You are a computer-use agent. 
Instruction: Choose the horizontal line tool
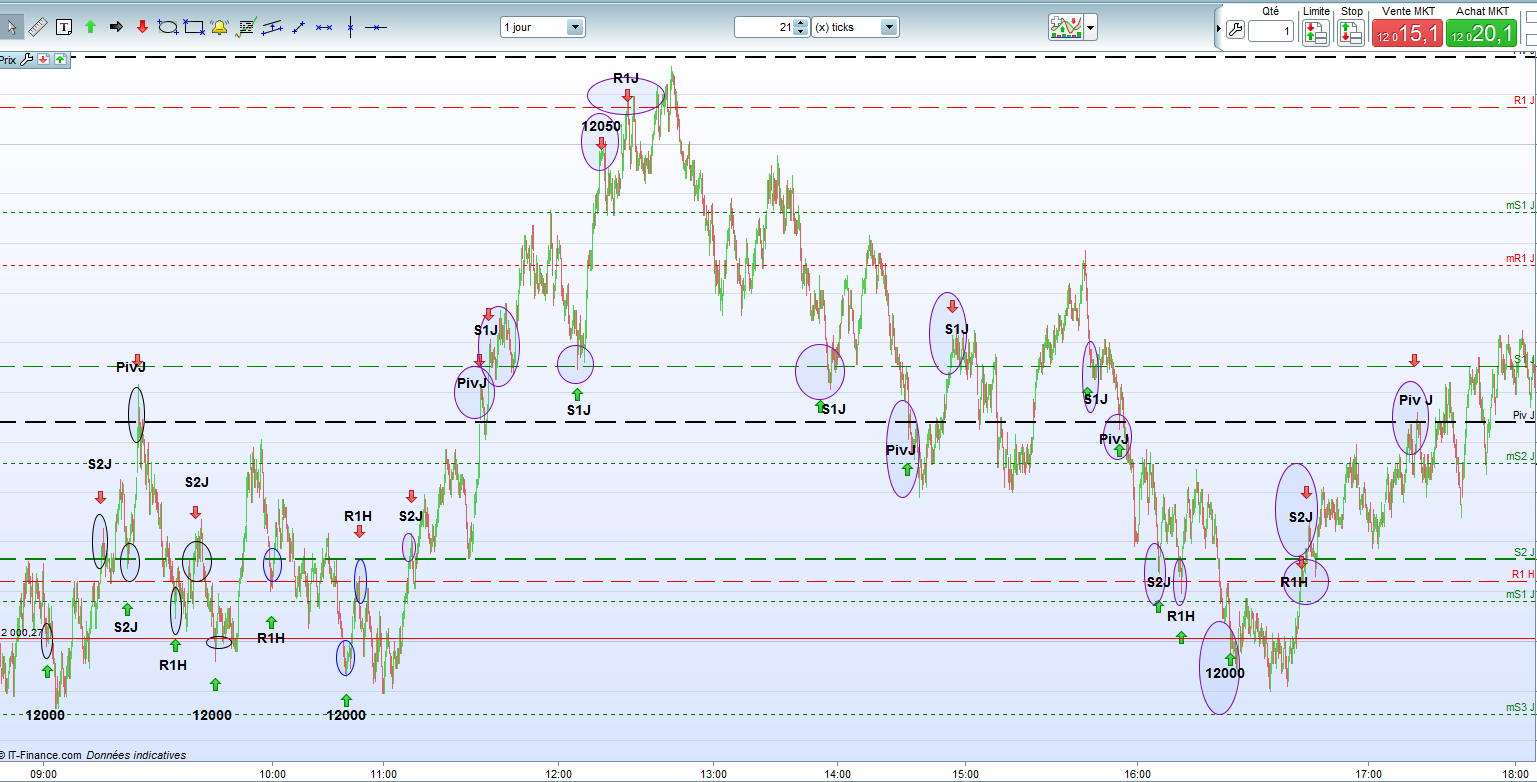click(x=375, y=27)
